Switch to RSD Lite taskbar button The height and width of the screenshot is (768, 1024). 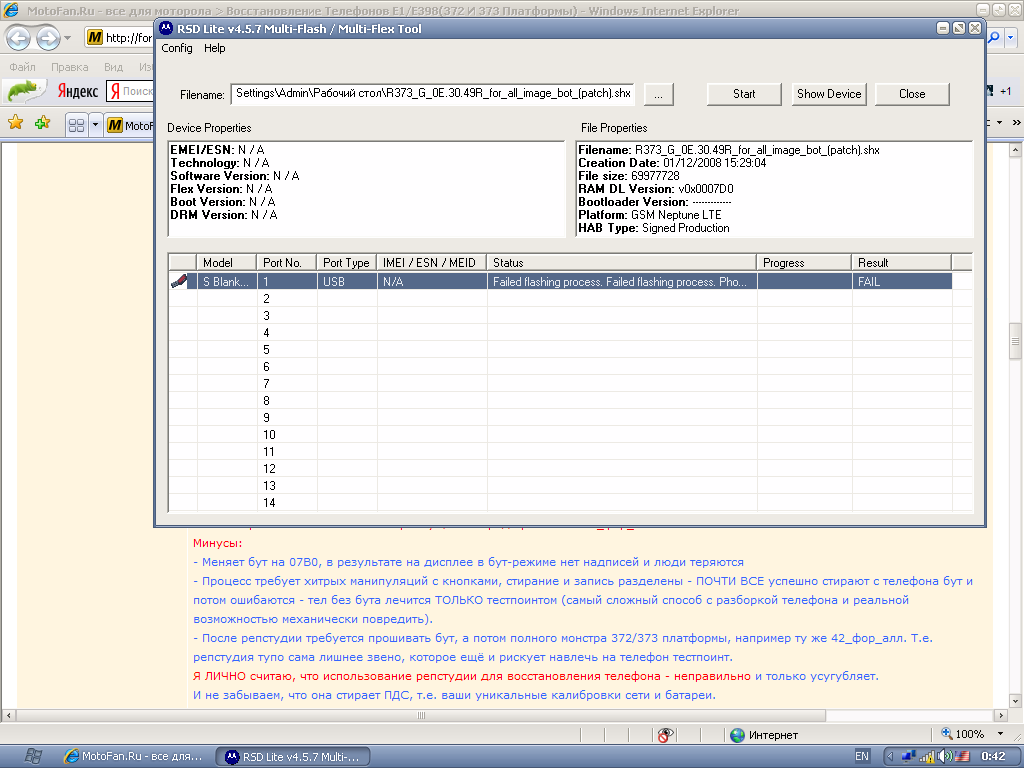point(293,757)
